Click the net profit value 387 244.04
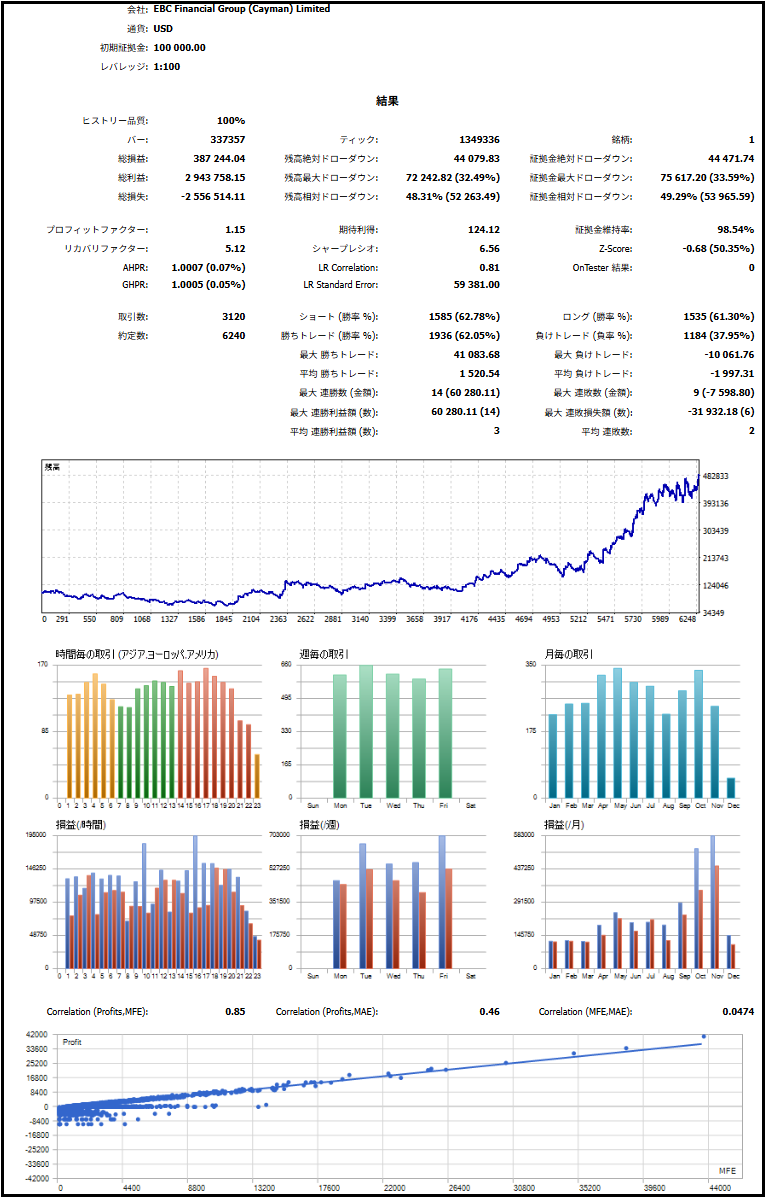The height and width of the screenshot is (1197, 766). (x=218, y=158)
